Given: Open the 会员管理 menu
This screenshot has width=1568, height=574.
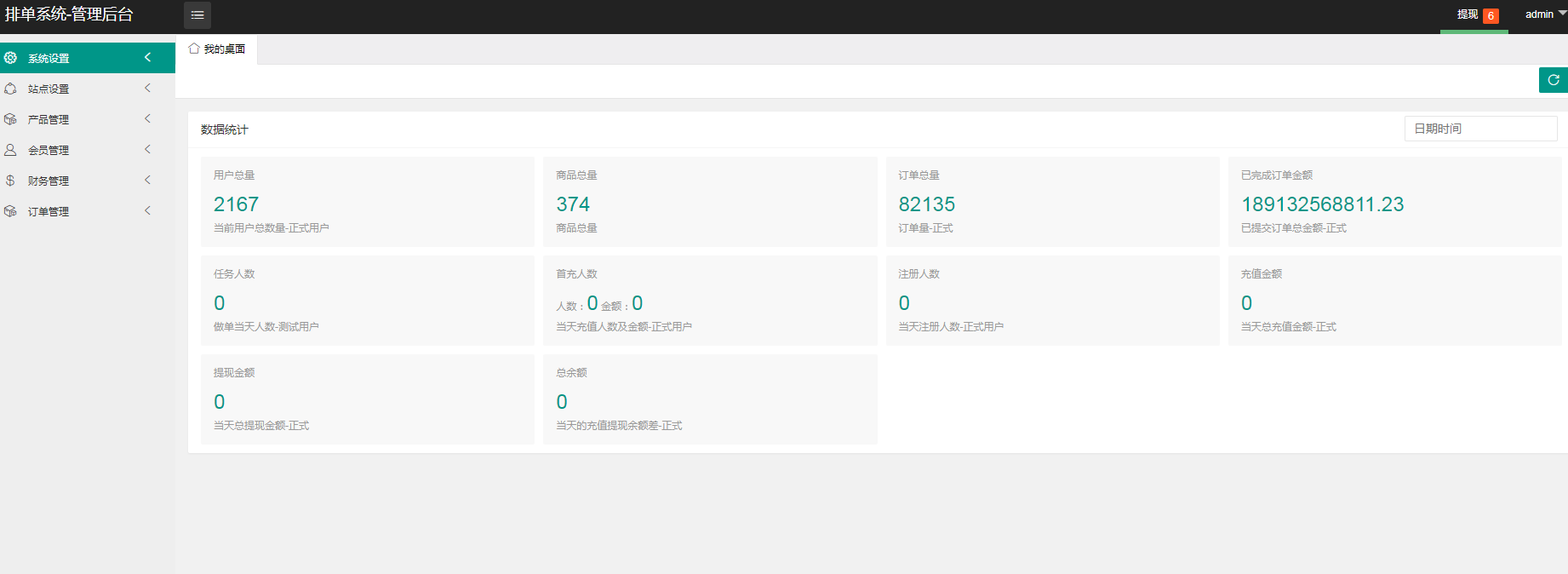Looking at the screenshot, I should click(x=88, y=150).
